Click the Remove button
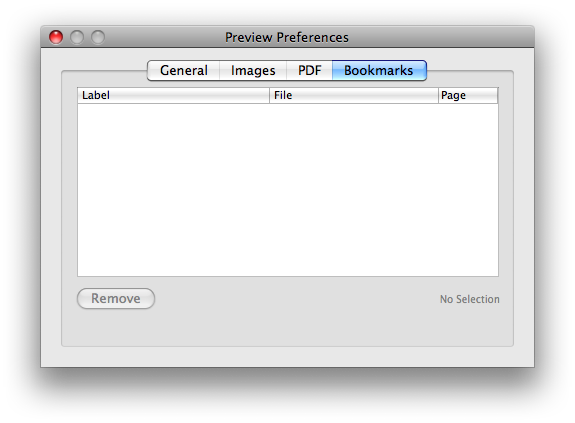Image resolution: width=575 pixels, height=423 pixels. tap(116, 298)
